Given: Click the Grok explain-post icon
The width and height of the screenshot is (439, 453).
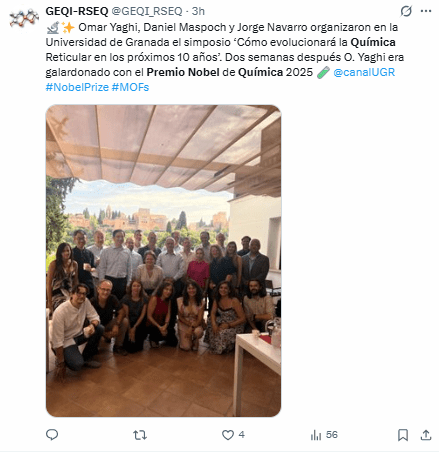Looking at the screenshot, I should 406,11.
